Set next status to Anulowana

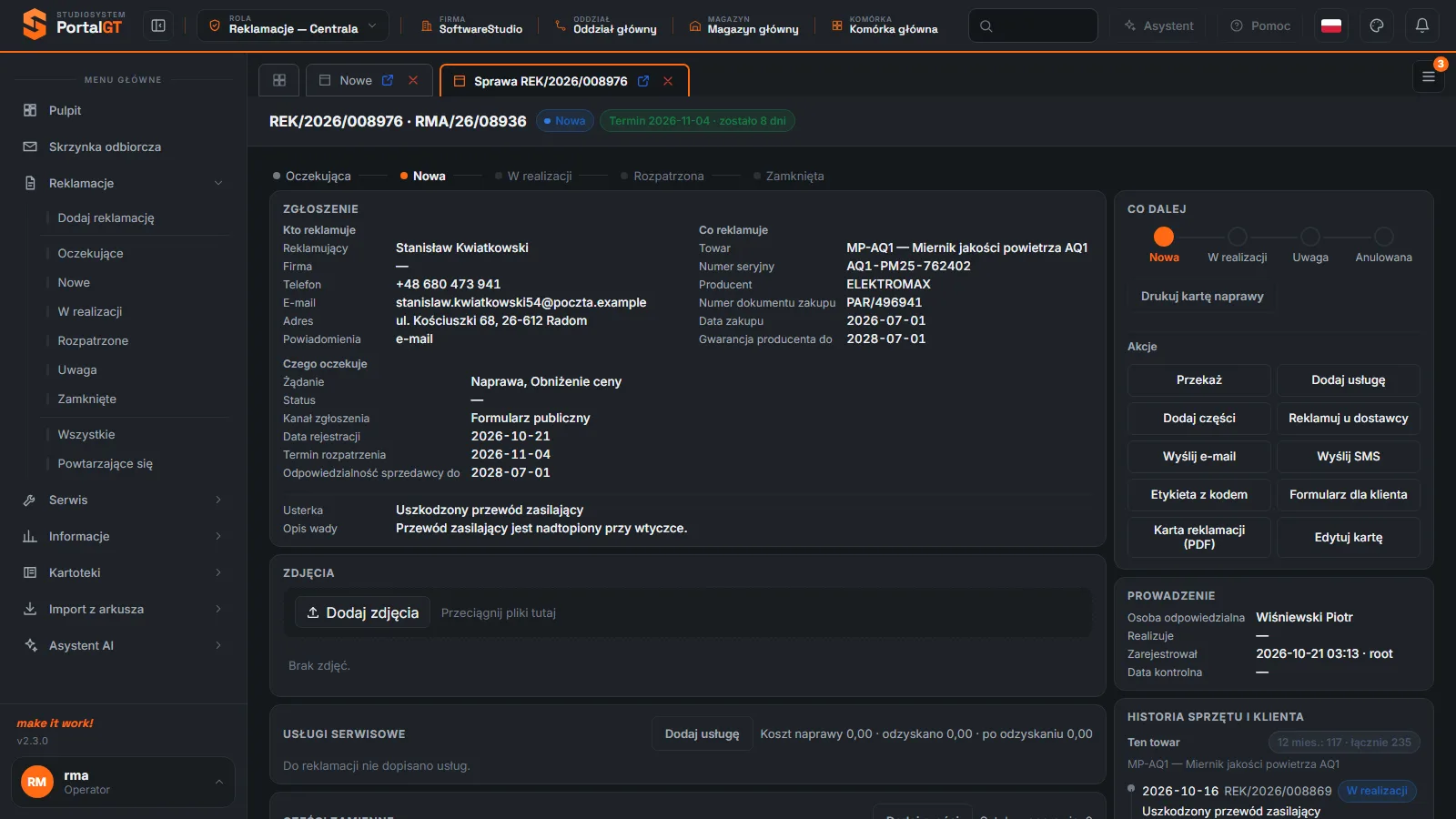pos(1383,245)
